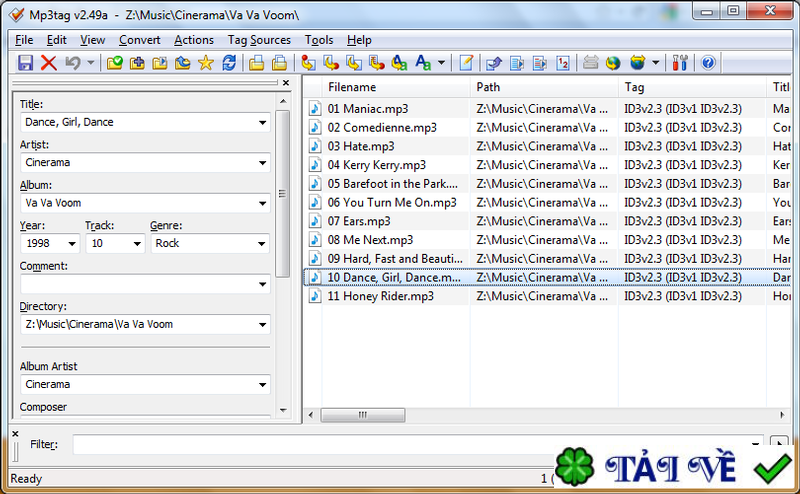Open the Help menu
Image resolution: width=800 pixels, height=494 pixels.
point(359,40)
